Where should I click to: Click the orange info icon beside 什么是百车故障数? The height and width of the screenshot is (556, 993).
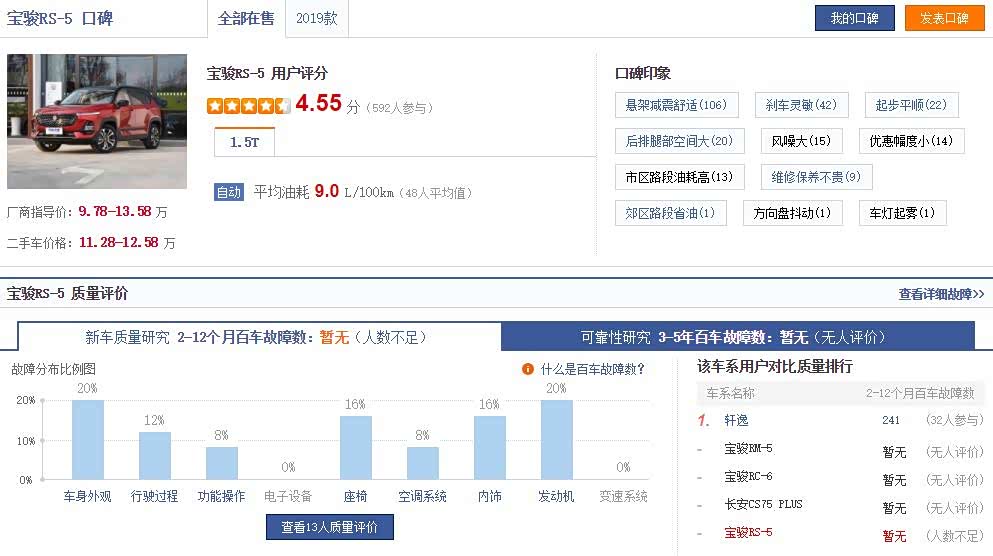coord(528,369)
